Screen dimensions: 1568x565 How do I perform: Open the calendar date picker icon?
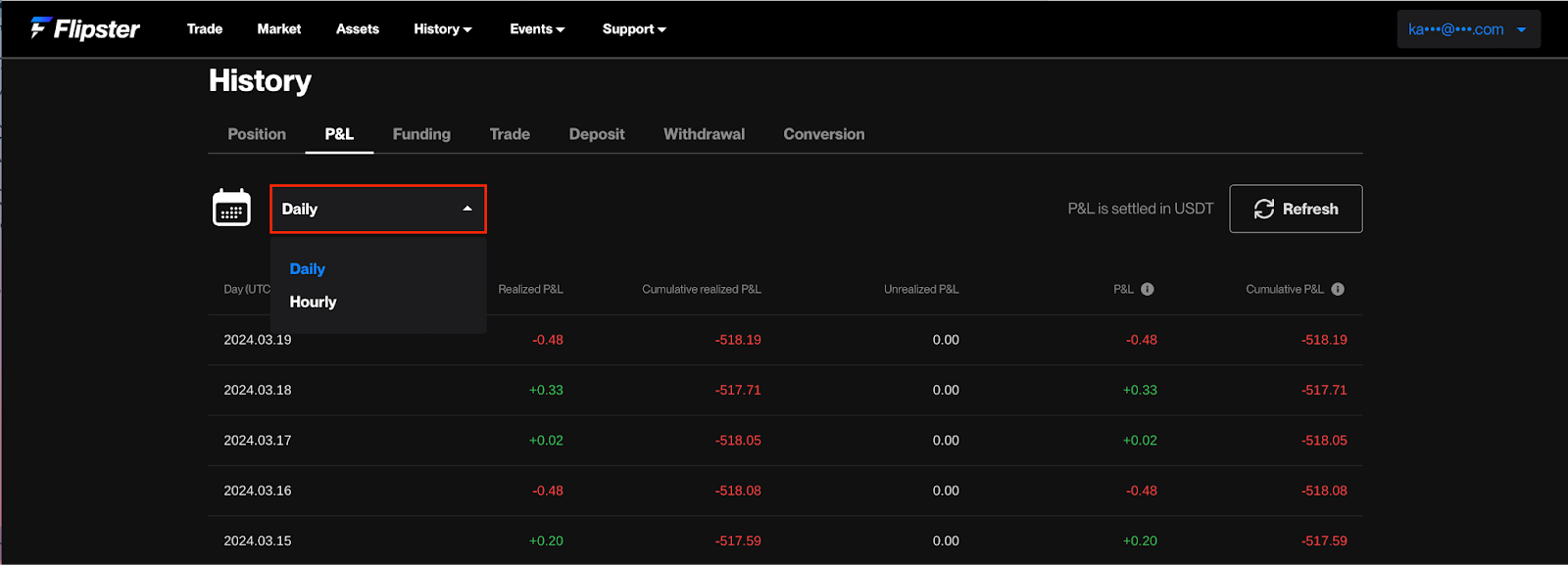[231, 209]
